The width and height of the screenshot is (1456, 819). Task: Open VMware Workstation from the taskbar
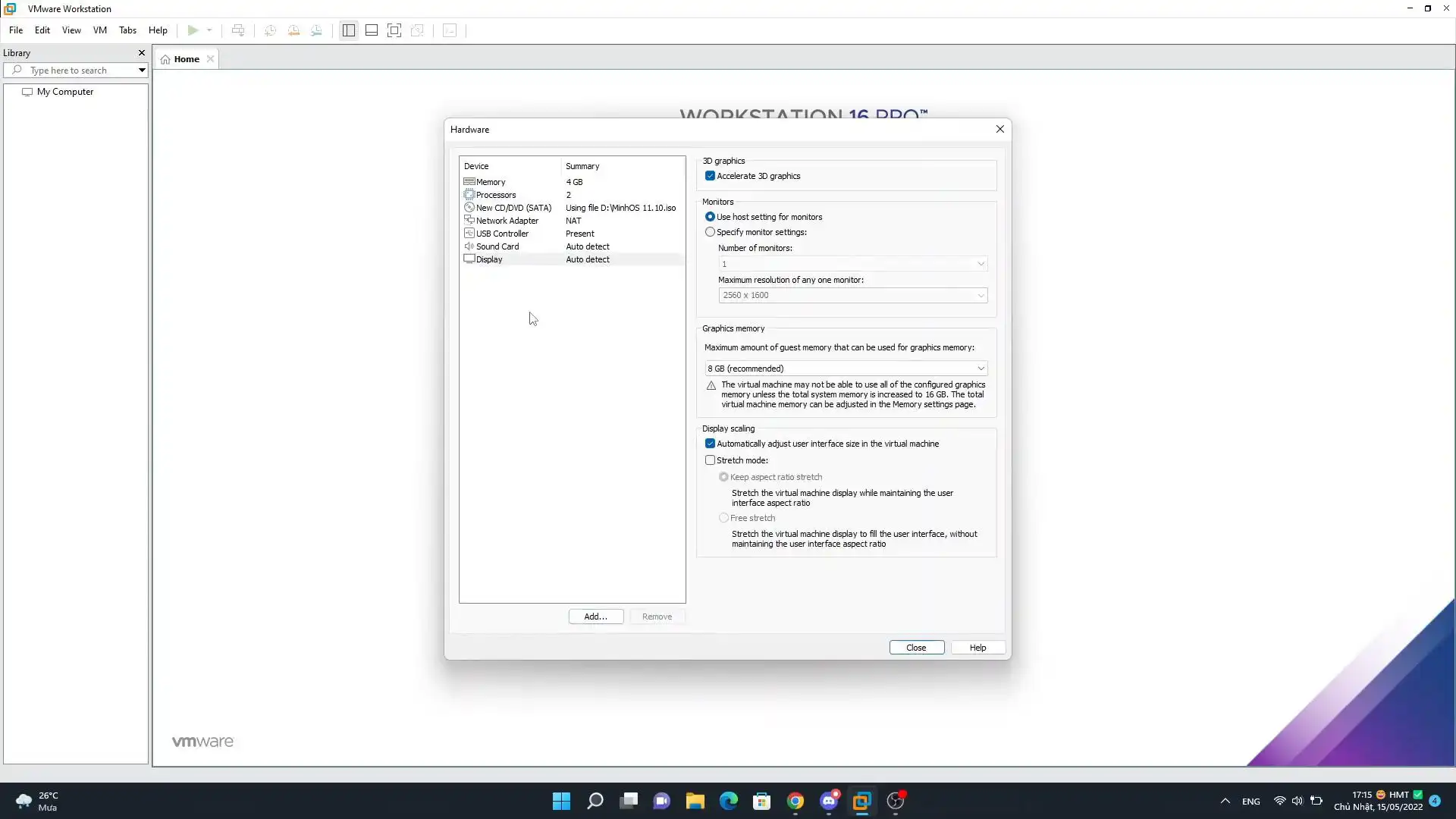point(861,801)
